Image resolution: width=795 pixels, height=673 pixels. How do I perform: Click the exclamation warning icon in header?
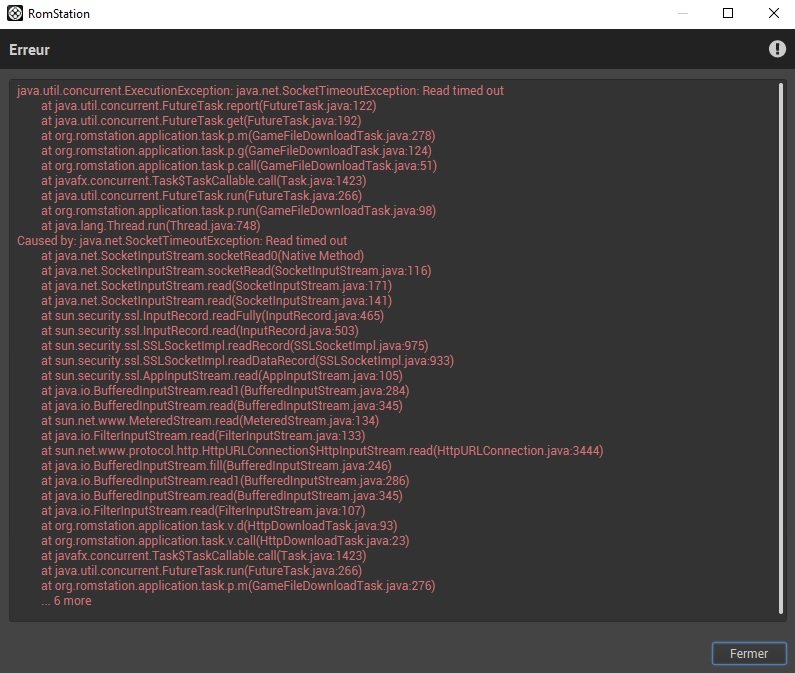pyautogui.click(x=776, y=49)
